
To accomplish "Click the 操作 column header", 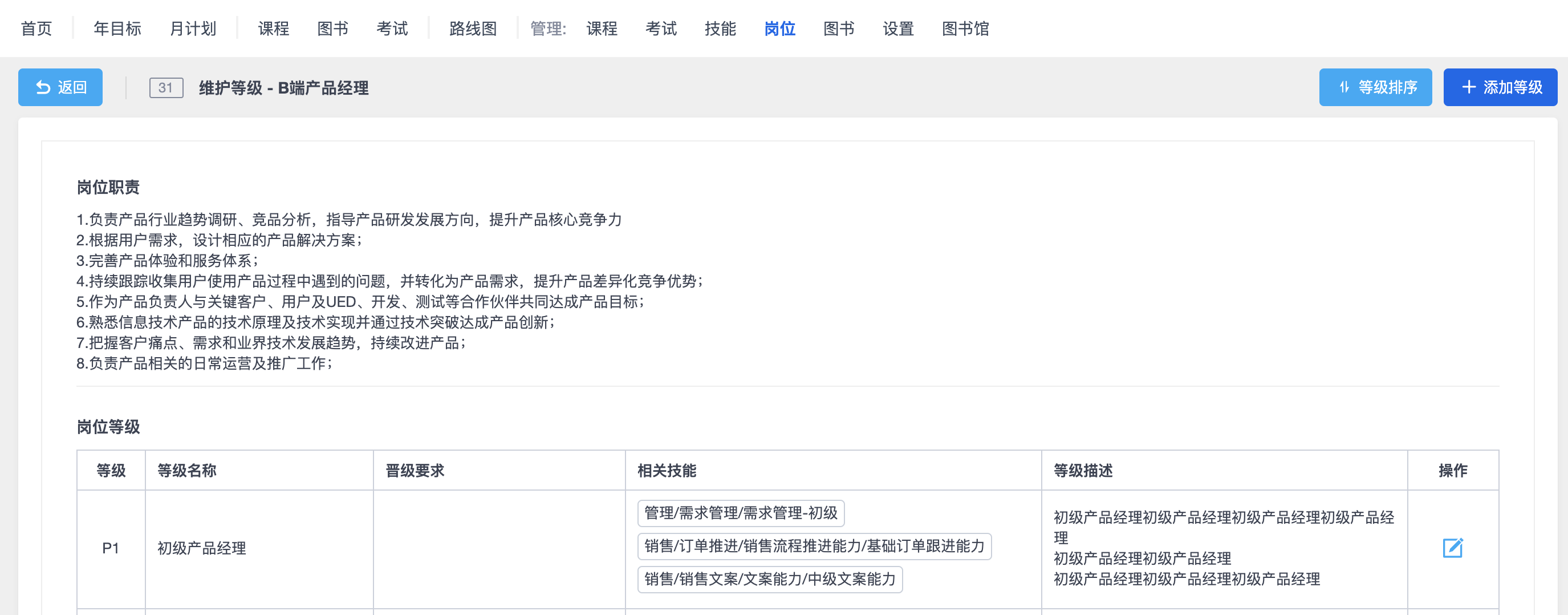I will tap(1453, 471).
